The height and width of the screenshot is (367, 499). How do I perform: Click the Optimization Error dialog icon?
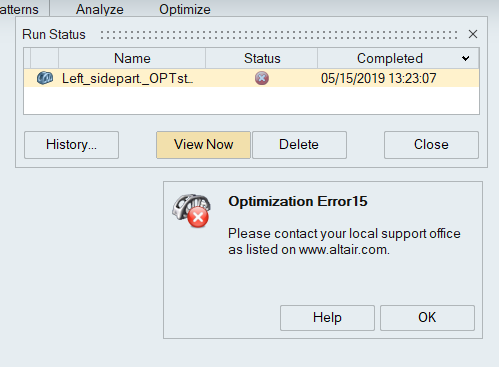(x=191, y=211)
